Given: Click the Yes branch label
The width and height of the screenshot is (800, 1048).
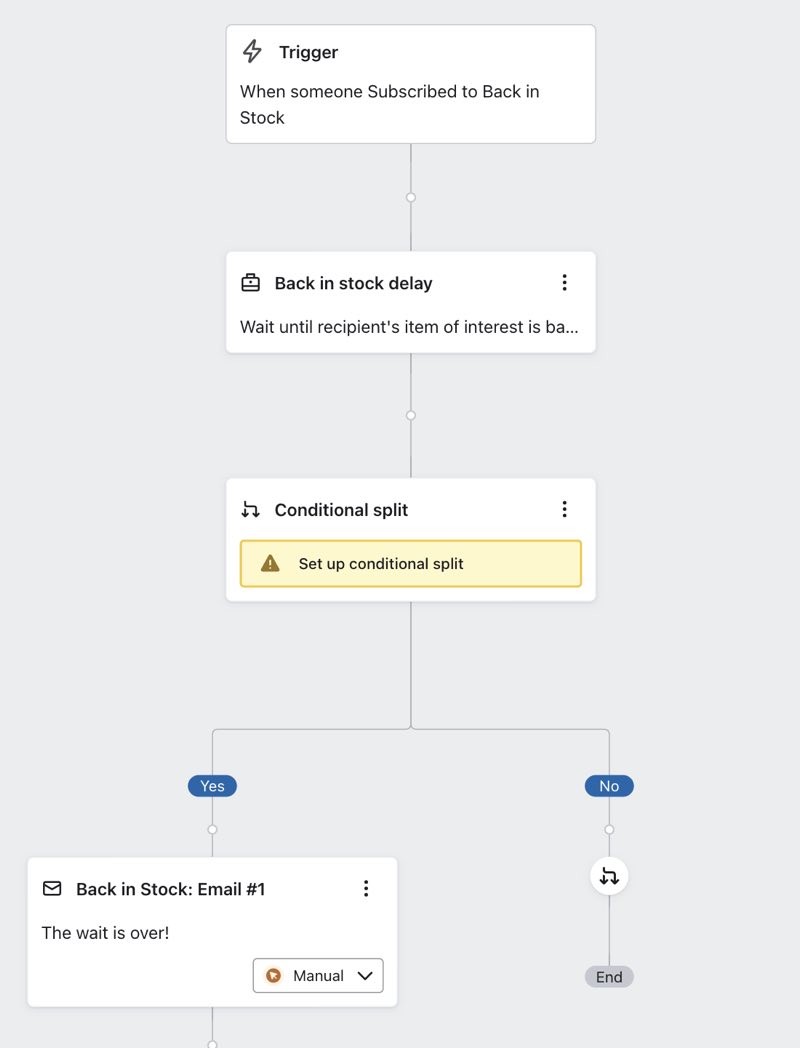Looking at the screenshot, I should point(212,786).
